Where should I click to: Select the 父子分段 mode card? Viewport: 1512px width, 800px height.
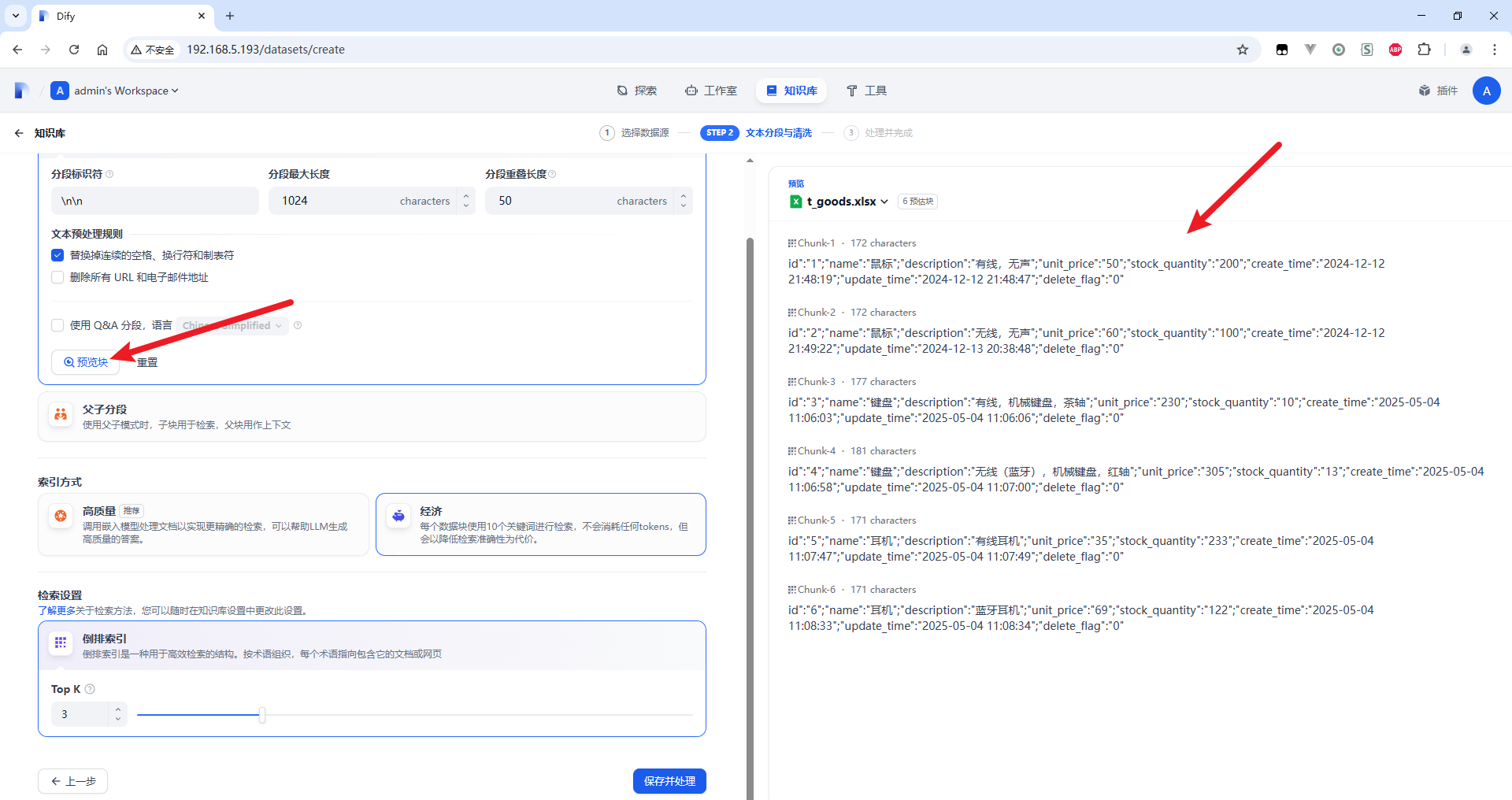point(372,417)
